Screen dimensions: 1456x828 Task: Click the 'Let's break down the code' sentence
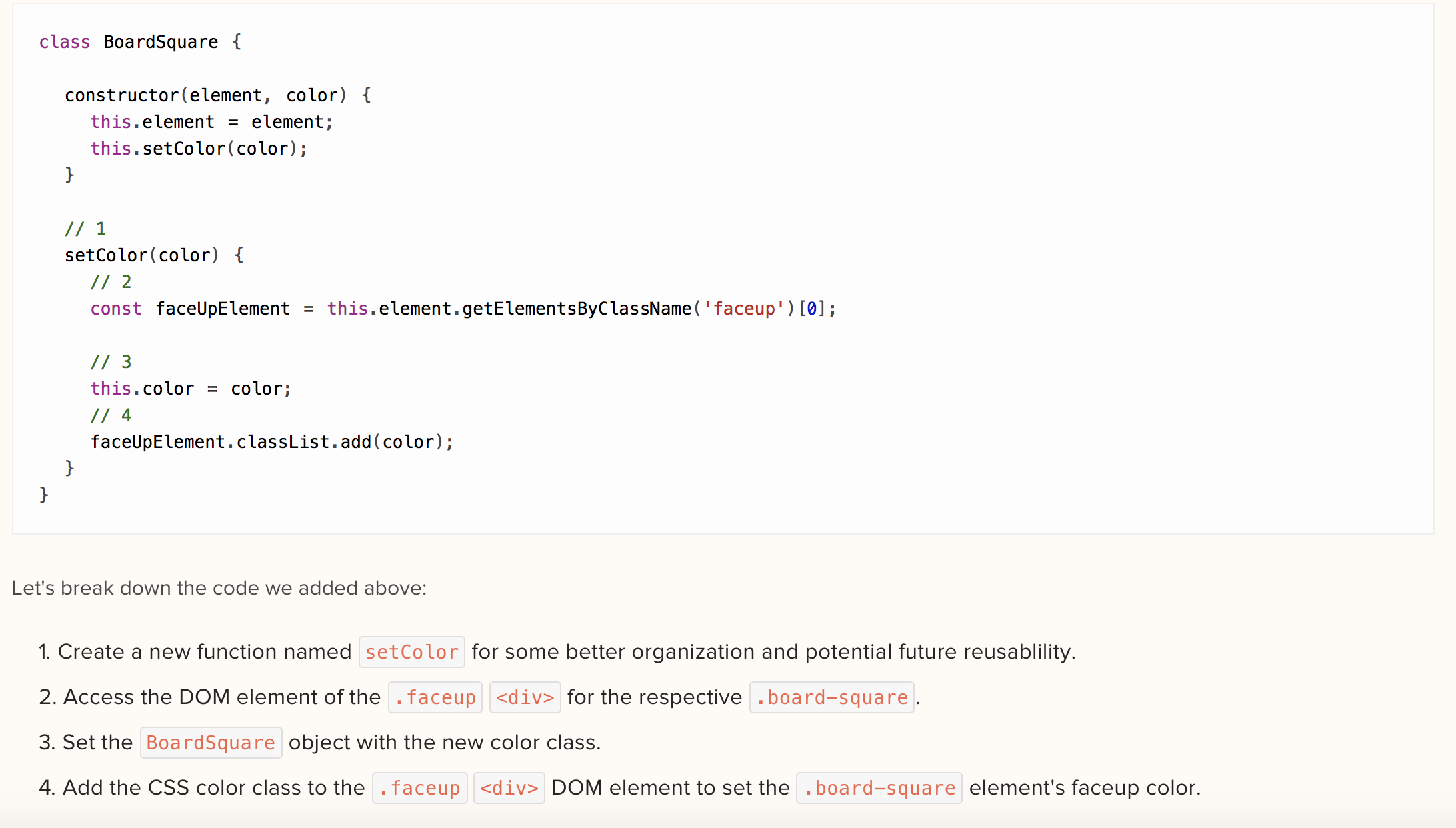tap(219, 588)
